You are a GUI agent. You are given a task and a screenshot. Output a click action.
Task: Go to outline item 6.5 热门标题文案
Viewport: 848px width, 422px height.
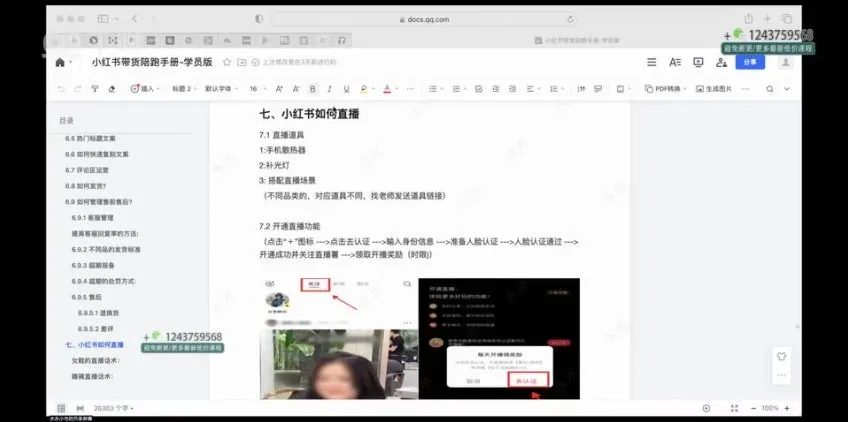[90, 139]
